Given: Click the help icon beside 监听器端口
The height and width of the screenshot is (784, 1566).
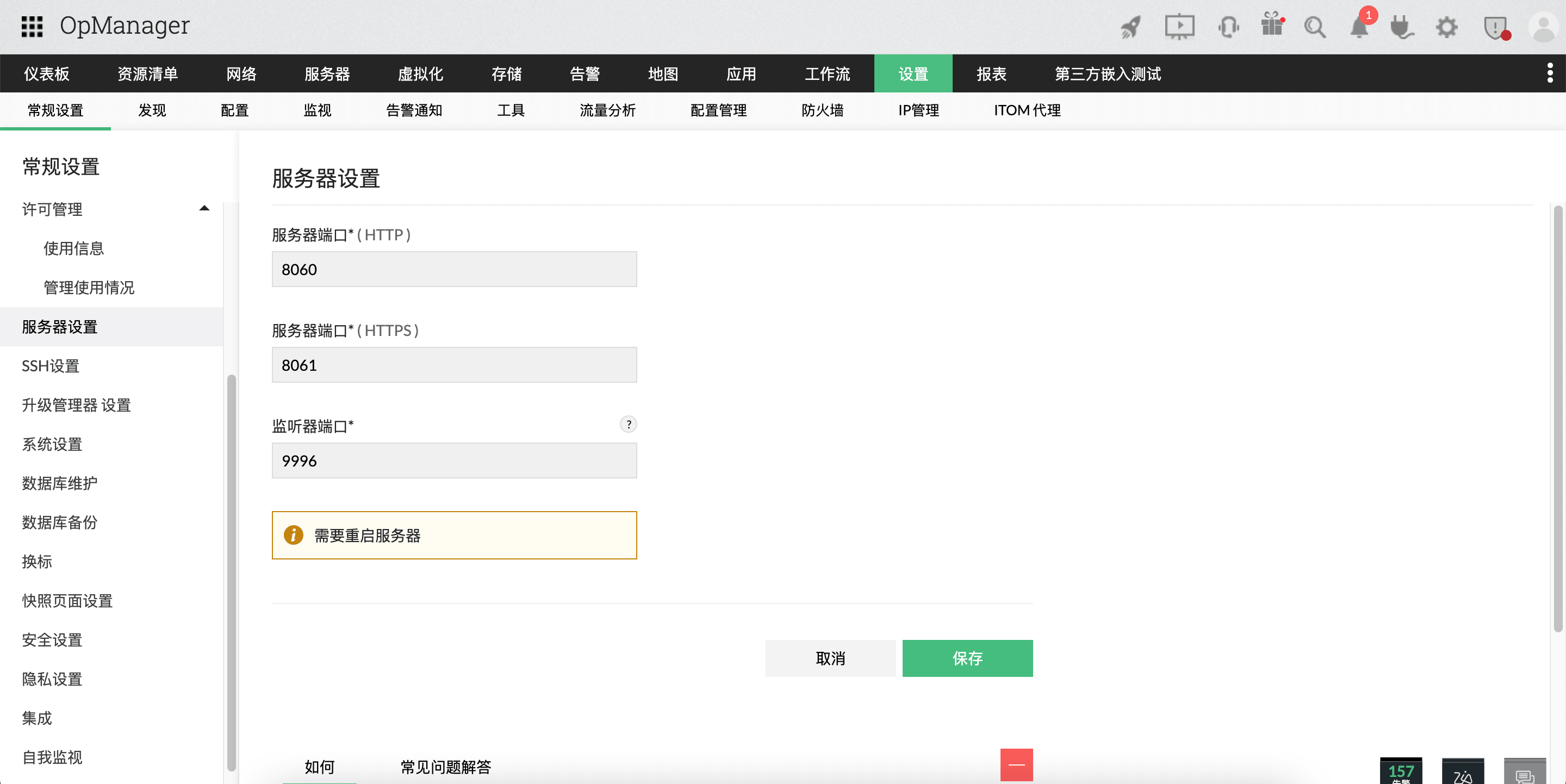Looking at the screenshot, I should click(x=629, y=425).
